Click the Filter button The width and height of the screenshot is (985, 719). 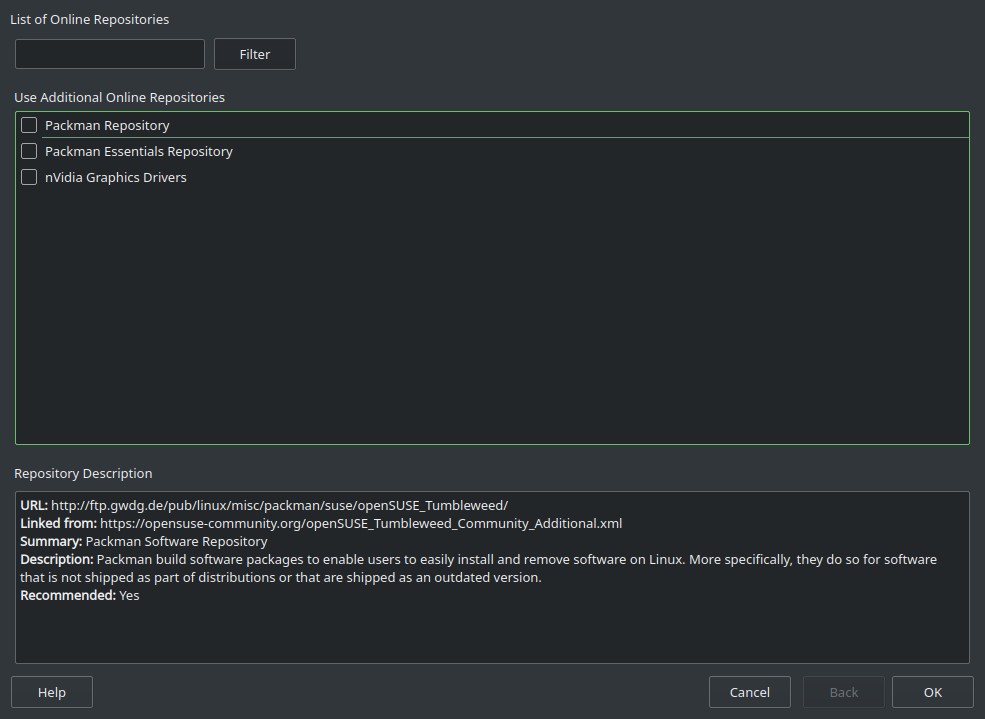click(x=254, y=54)
